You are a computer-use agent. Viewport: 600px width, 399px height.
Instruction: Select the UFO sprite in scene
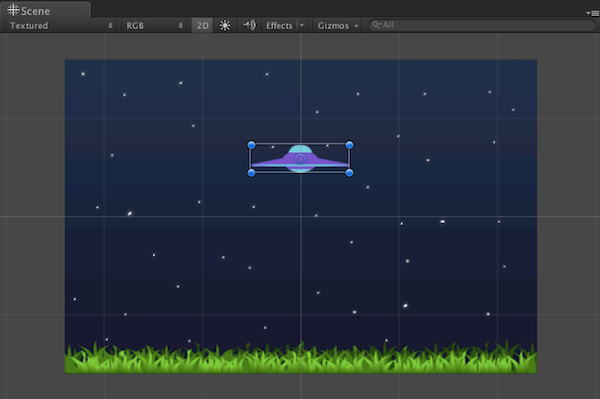click(x=300, y=159)
